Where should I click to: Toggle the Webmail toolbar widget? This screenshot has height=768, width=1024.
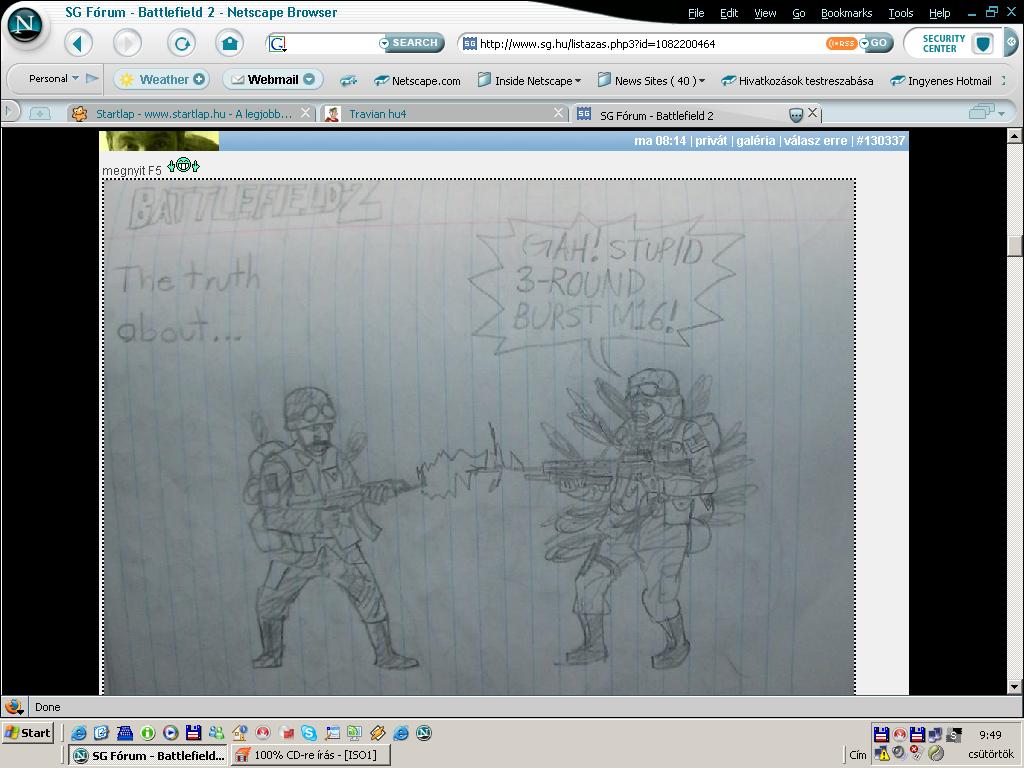tap(272, 80)
